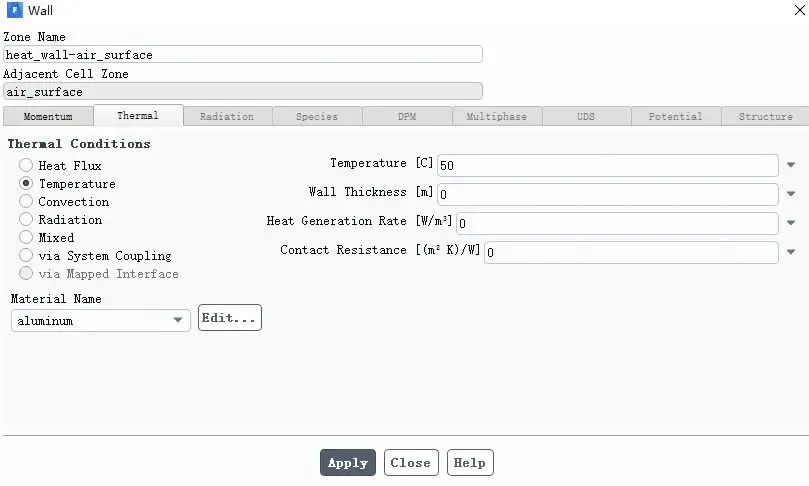The height and width of the screenshot is (486, 809).
Task: Apply the wall boundary settings
Action: click(348, 463)
